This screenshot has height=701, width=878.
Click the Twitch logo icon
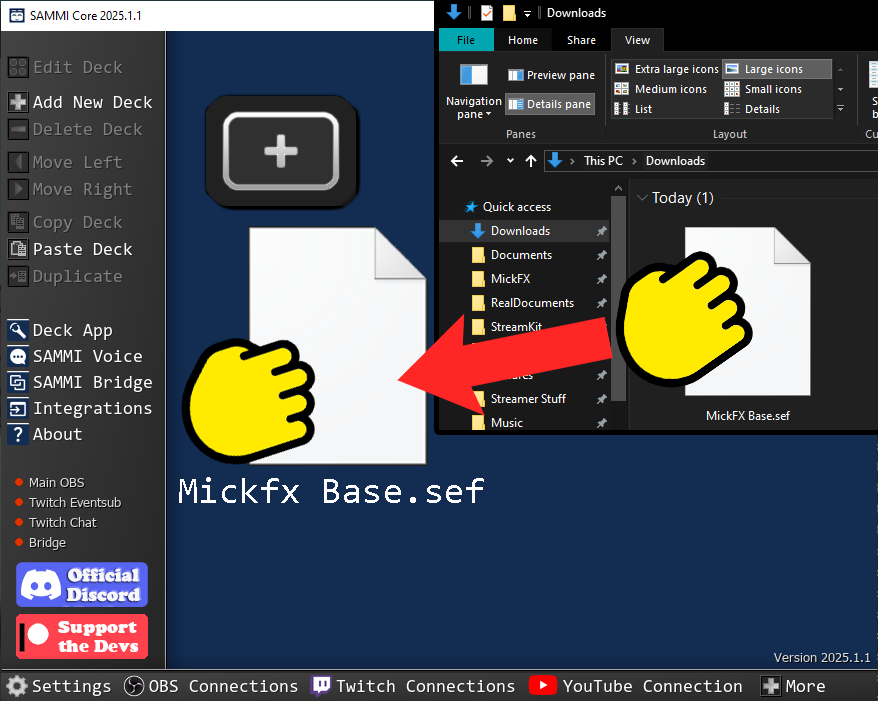point(321,686)
